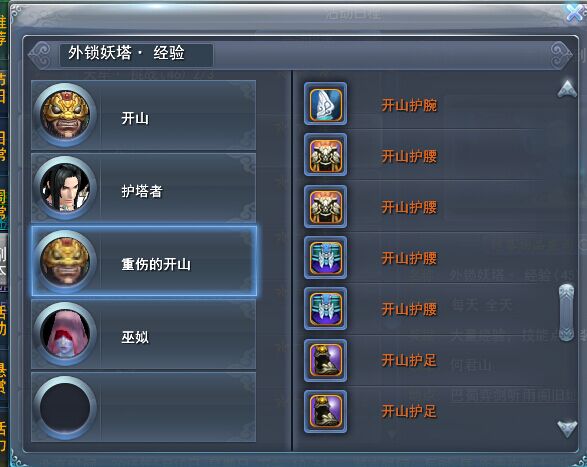
Task: Select the second orange 开山护腰 armor icon
Action: (325, 206)
